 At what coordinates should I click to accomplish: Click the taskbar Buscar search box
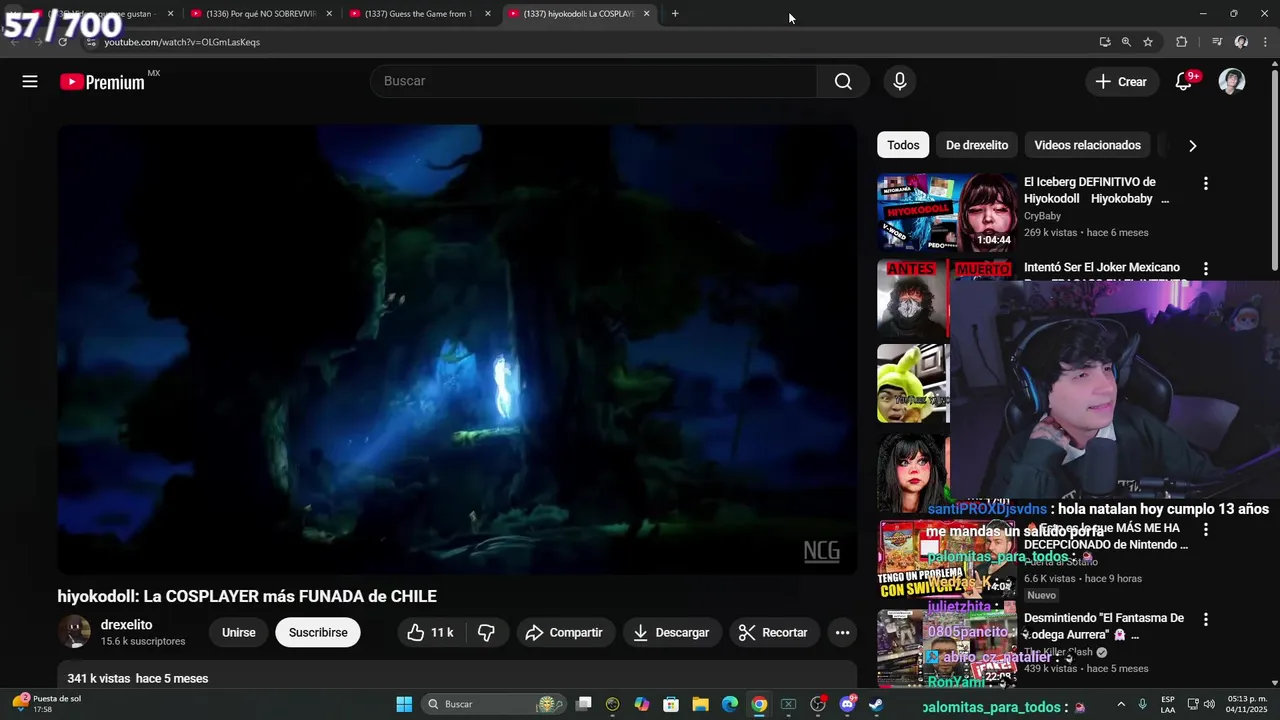(x=493, y=704)
